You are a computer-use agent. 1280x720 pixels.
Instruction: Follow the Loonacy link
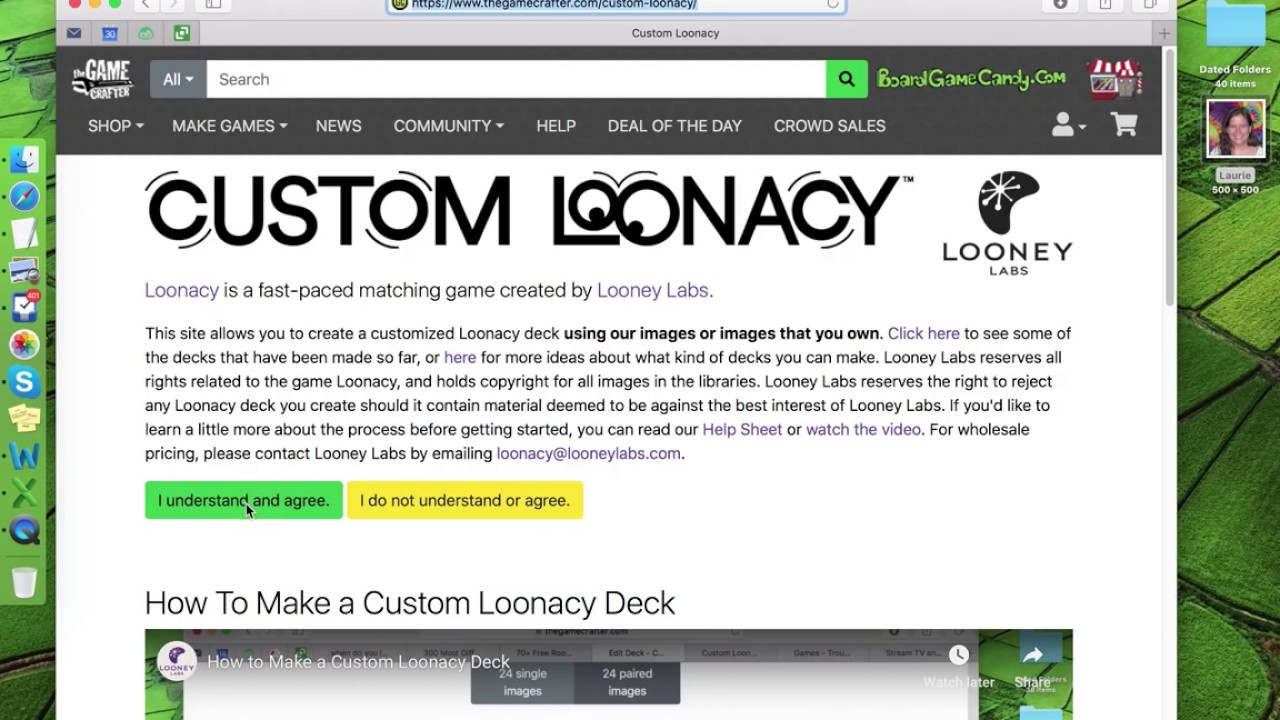182,290
